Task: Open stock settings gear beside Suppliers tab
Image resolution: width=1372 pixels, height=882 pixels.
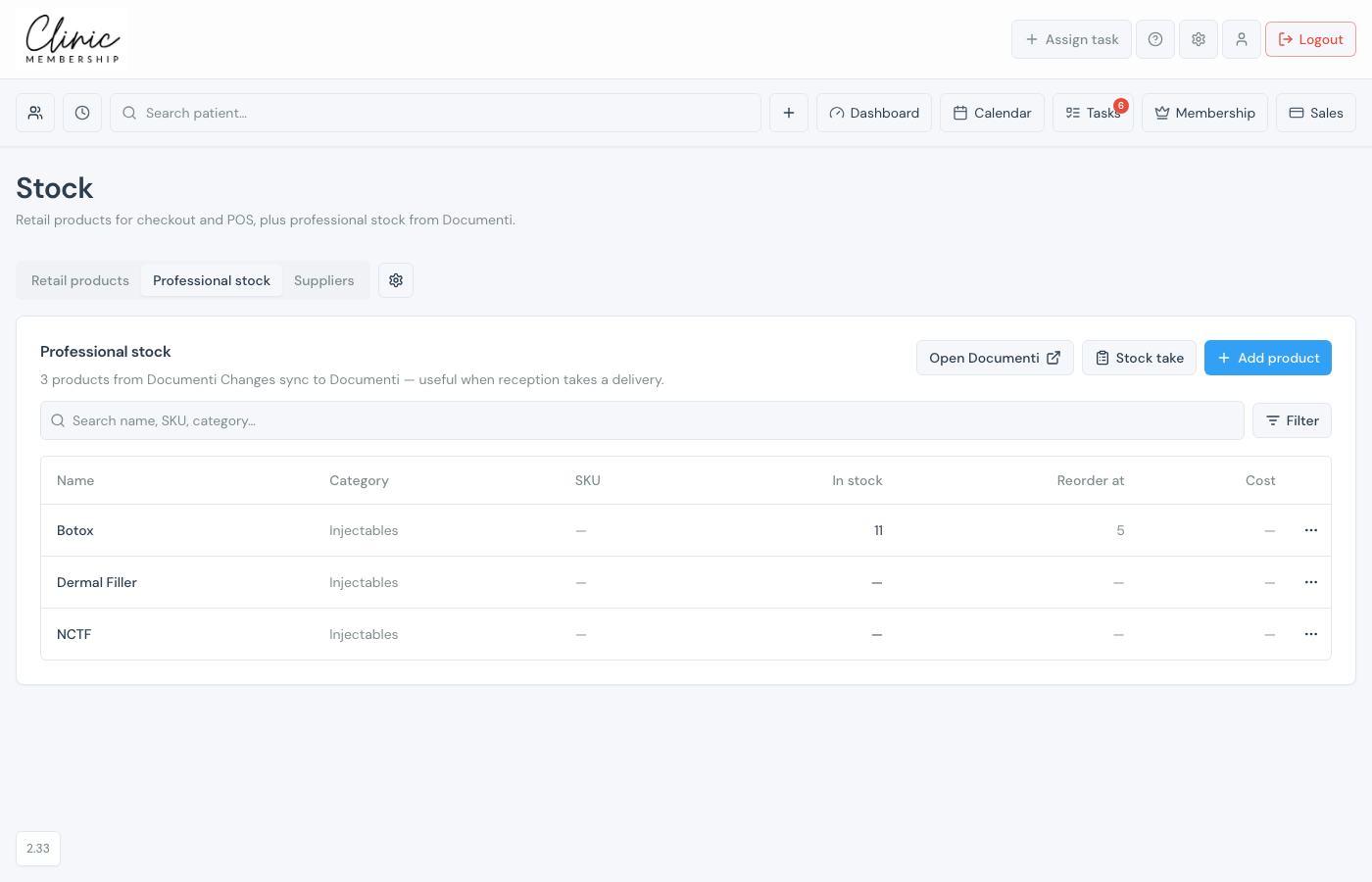Action: pos(396,280)
